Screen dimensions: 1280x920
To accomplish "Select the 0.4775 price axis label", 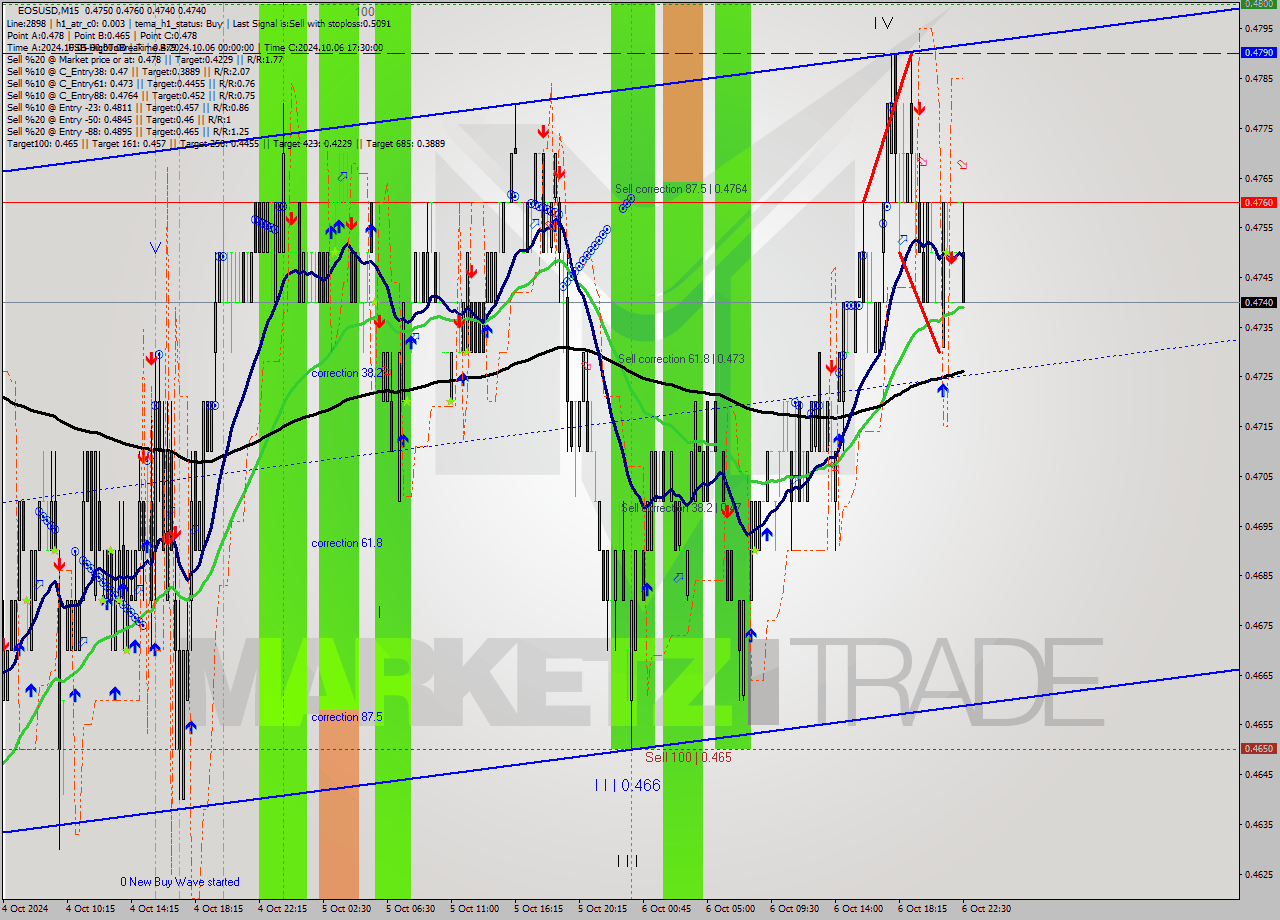I will [1258, 128].
